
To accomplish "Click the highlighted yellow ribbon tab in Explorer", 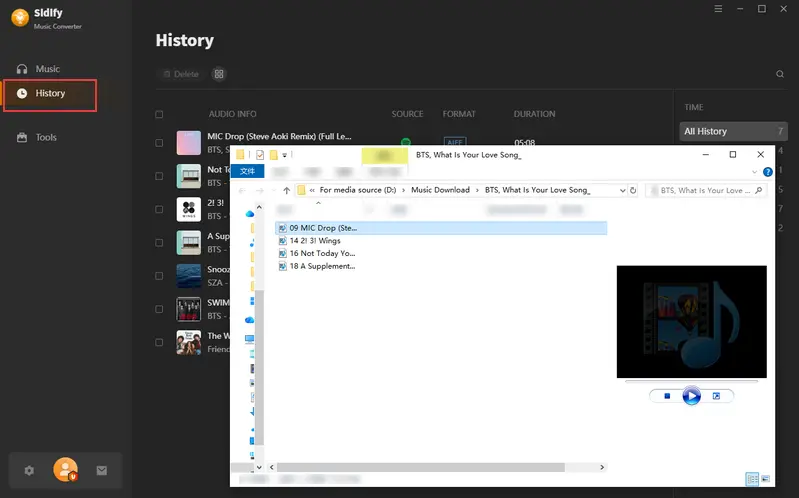I will coord(385,156).
